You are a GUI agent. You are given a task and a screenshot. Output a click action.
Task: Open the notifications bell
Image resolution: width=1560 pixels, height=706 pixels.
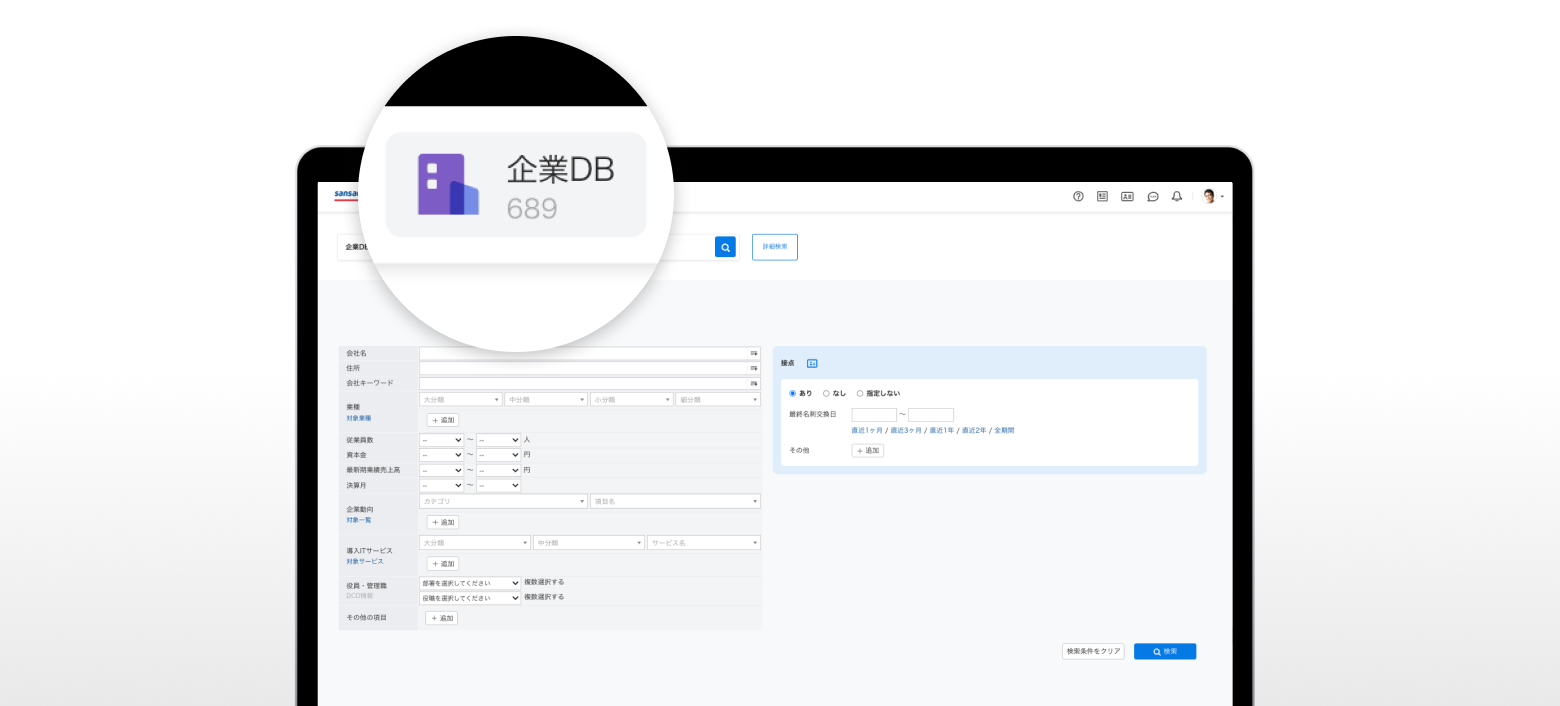click(x=1177, y=197)
